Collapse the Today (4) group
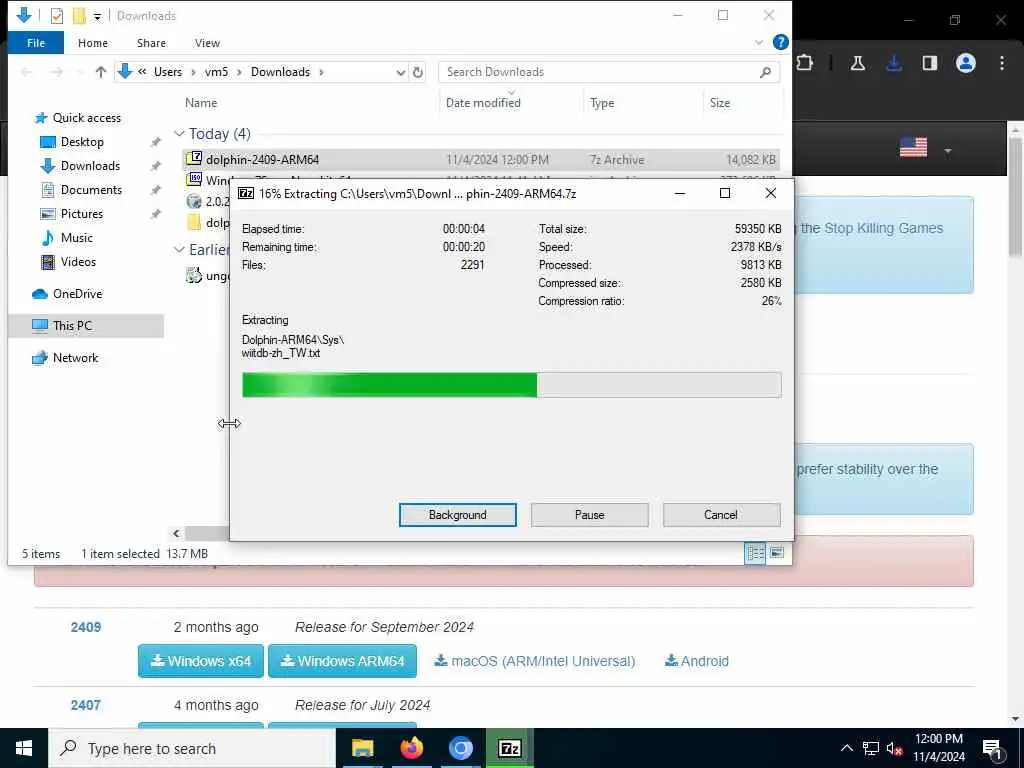Viewport: 1024px width, 768px height. click(x=179, y=133)
